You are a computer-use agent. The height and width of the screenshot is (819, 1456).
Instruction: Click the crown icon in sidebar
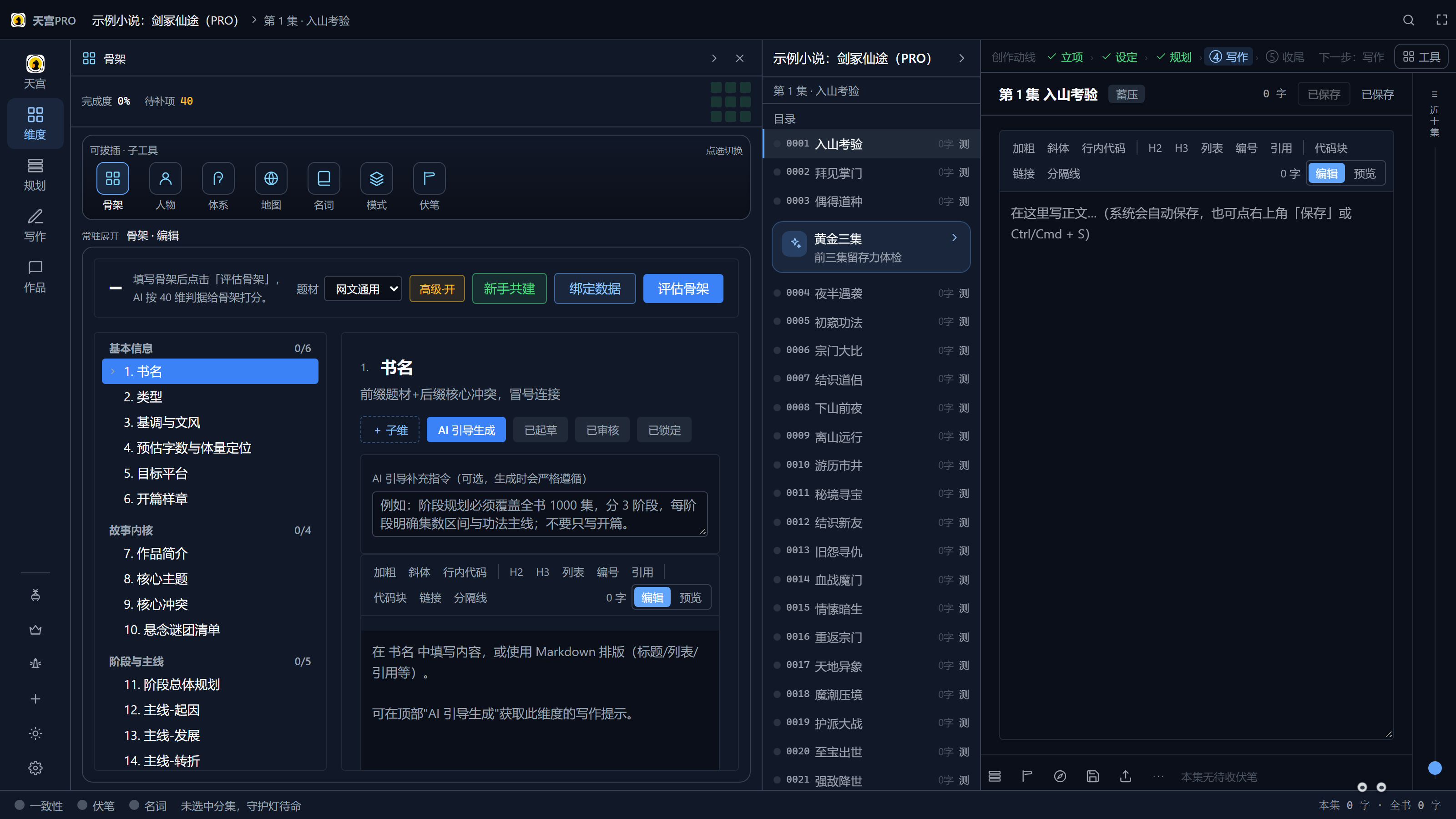(35, 629)
